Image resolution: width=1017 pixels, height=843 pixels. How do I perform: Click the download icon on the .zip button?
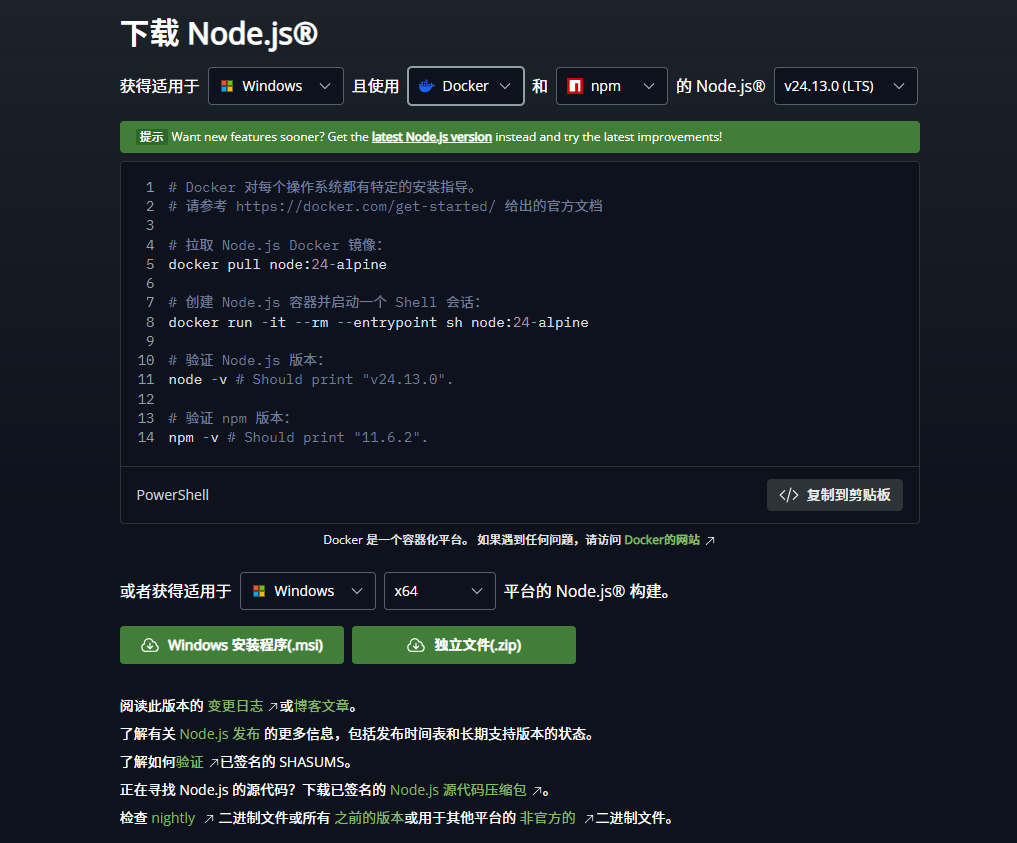(x=415, y=644)
